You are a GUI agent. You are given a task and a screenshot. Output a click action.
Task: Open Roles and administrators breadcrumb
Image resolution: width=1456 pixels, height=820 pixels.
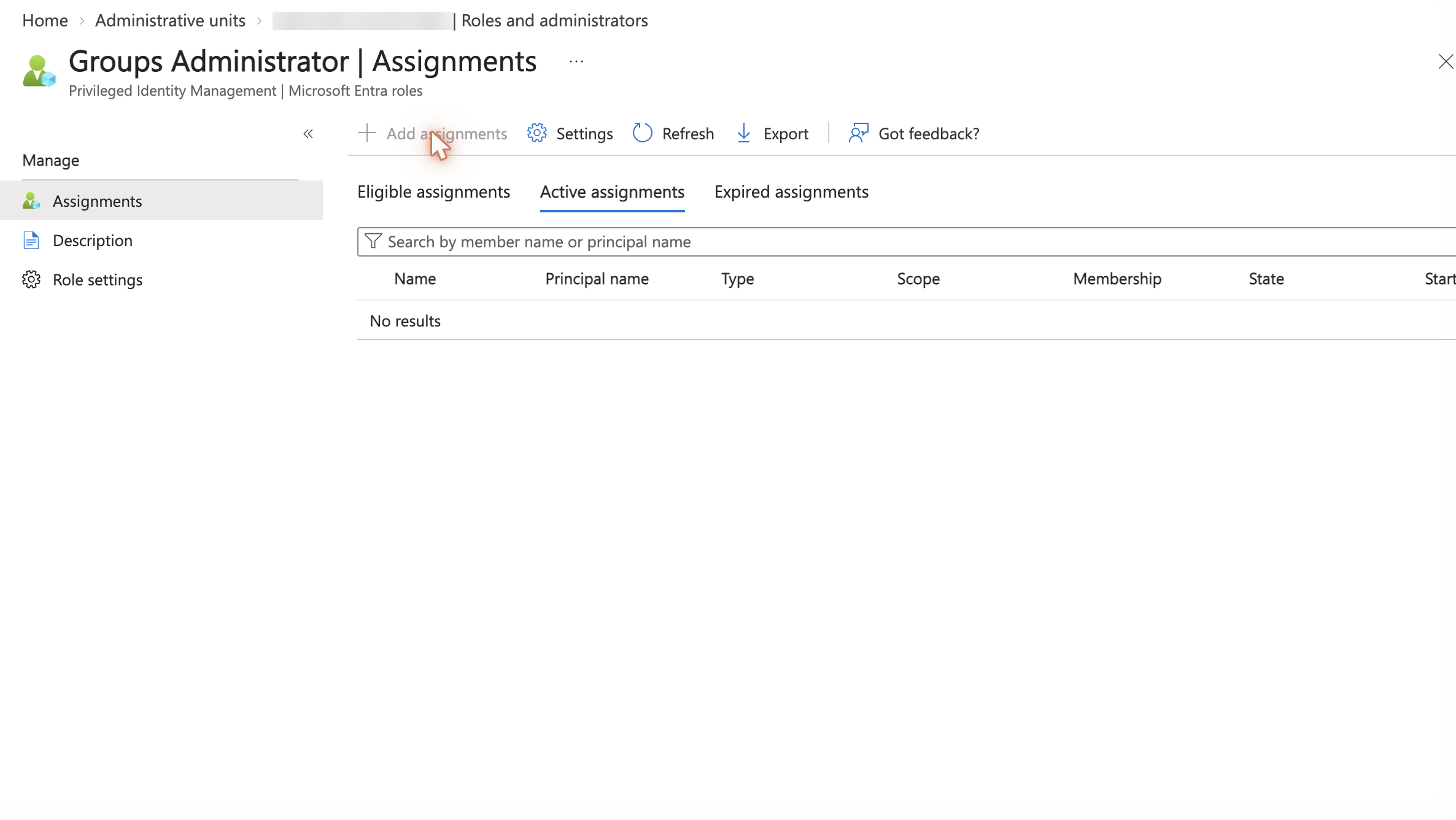click(x=554, y=20)
